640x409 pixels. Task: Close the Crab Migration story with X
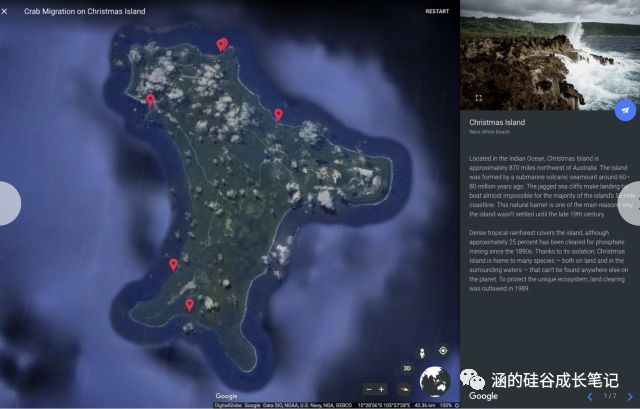tap(8, 11)
